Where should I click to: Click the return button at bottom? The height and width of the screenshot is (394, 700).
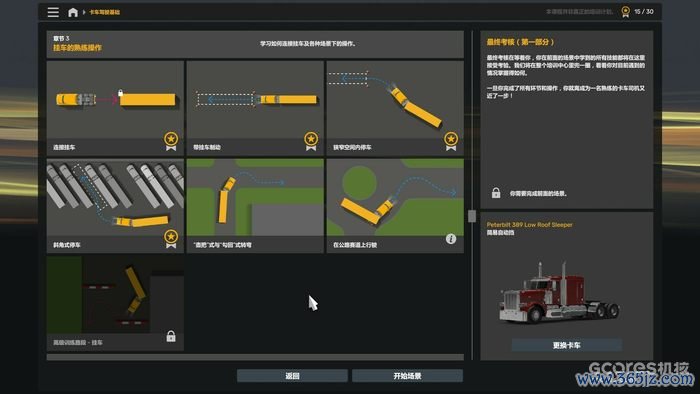click(292, 376)
